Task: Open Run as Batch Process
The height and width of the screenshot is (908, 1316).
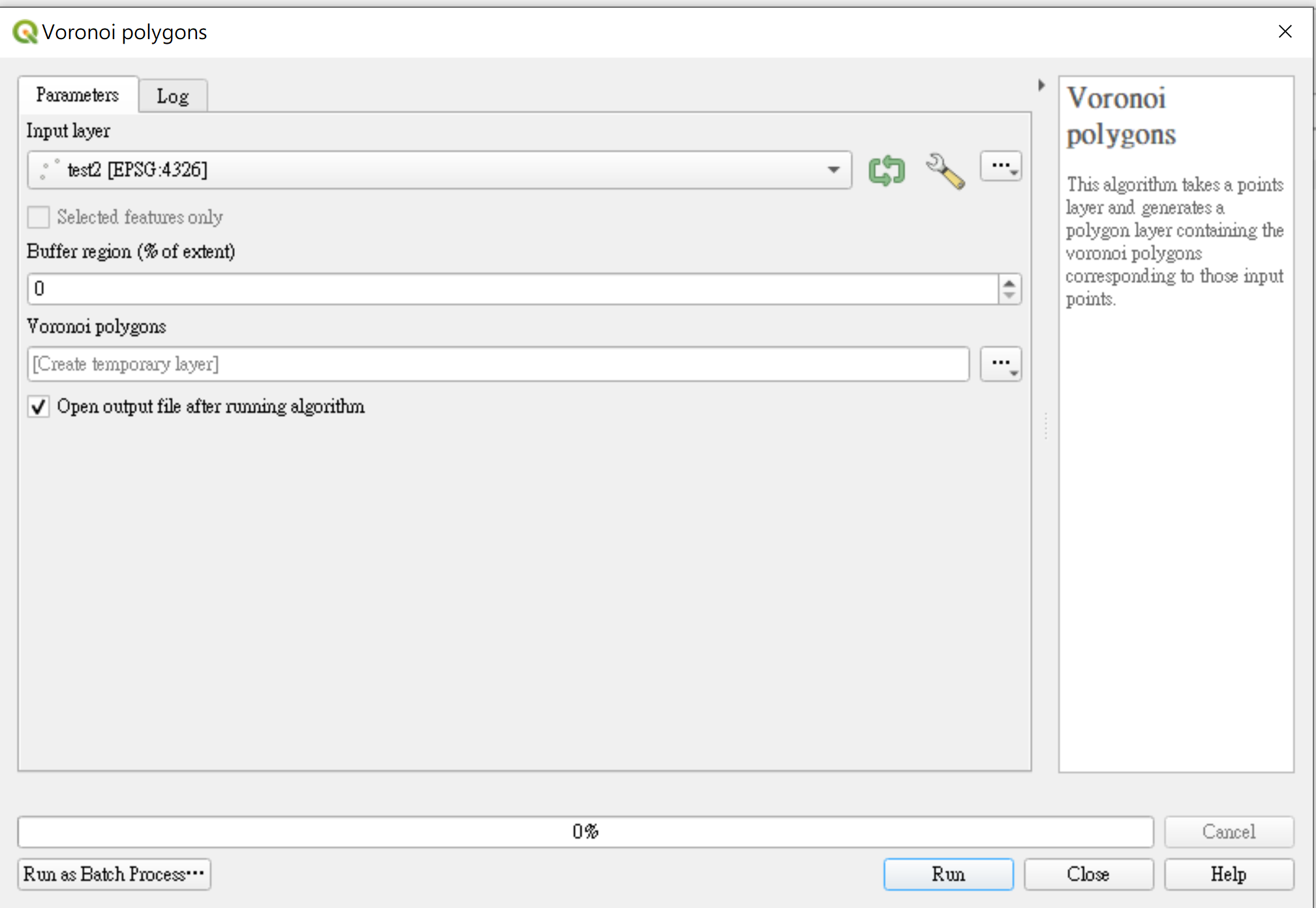Action: (114, 874)
